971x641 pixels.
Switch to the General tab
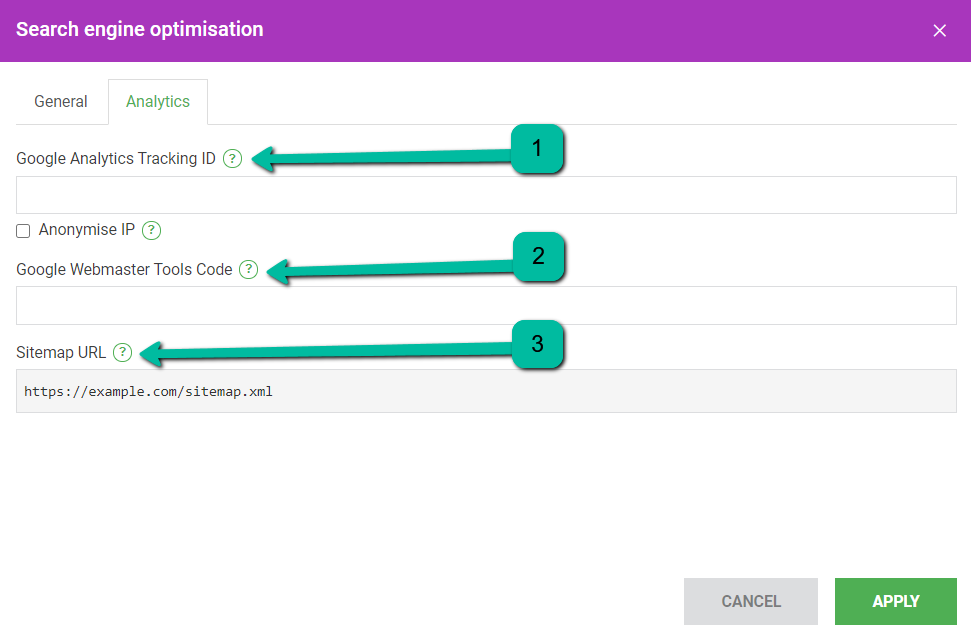click(61, 102)
